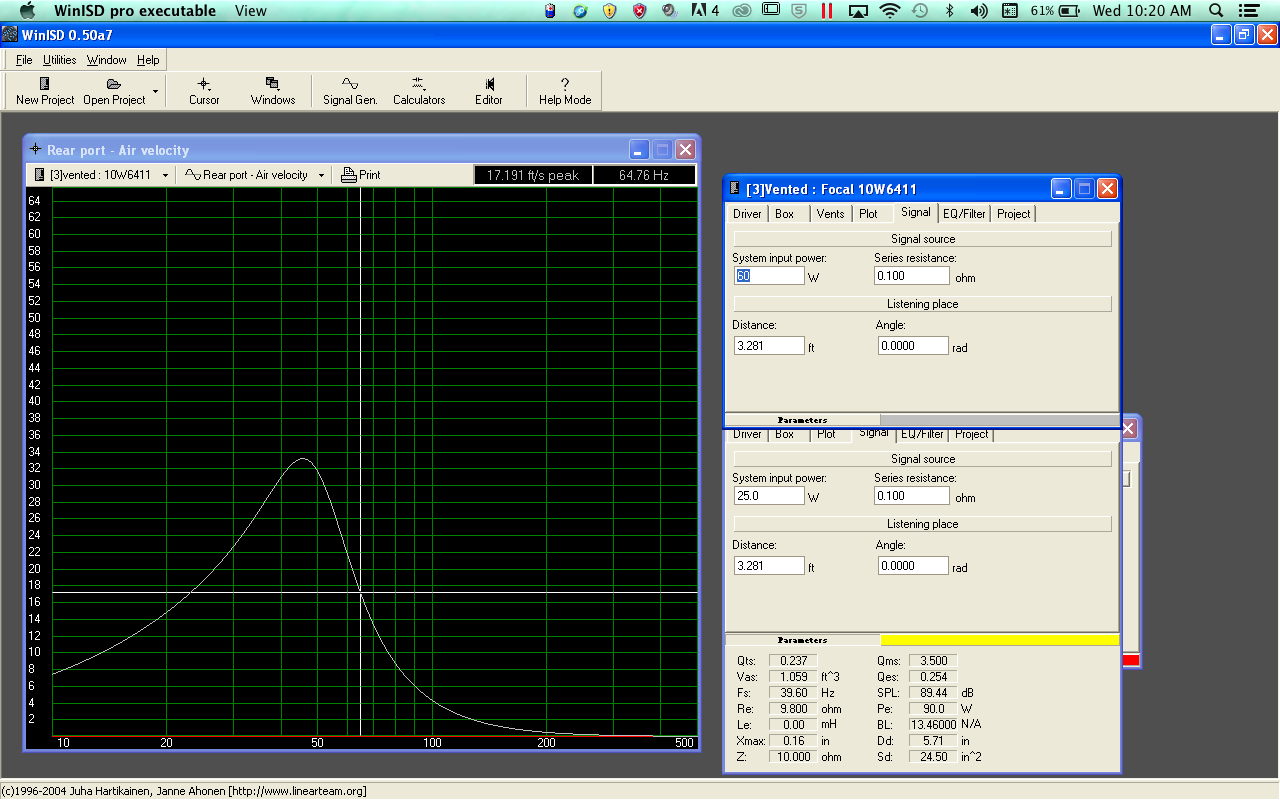Open View menu in macOS menu bar

[251, 11]
